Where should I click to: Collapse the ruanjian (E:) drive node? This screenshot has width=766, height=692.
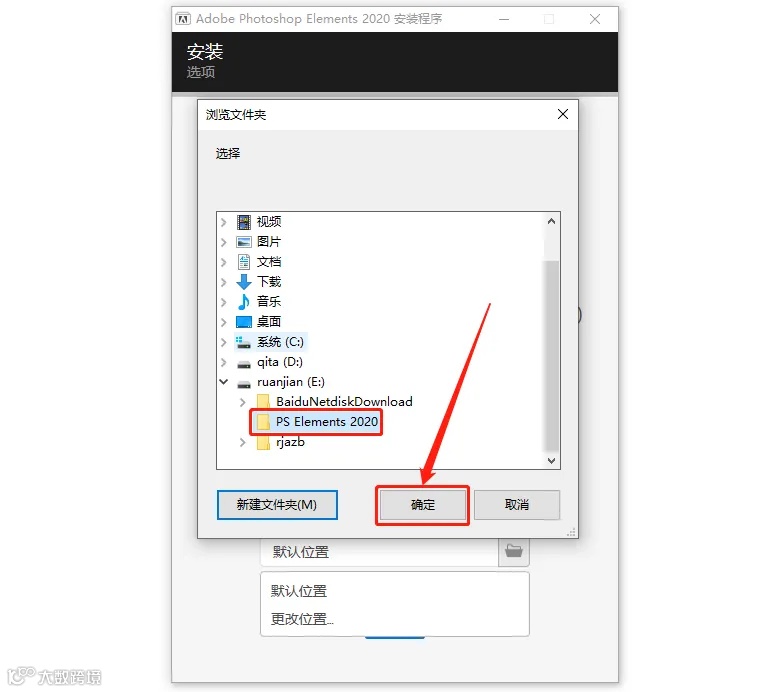tap(224, 382)
